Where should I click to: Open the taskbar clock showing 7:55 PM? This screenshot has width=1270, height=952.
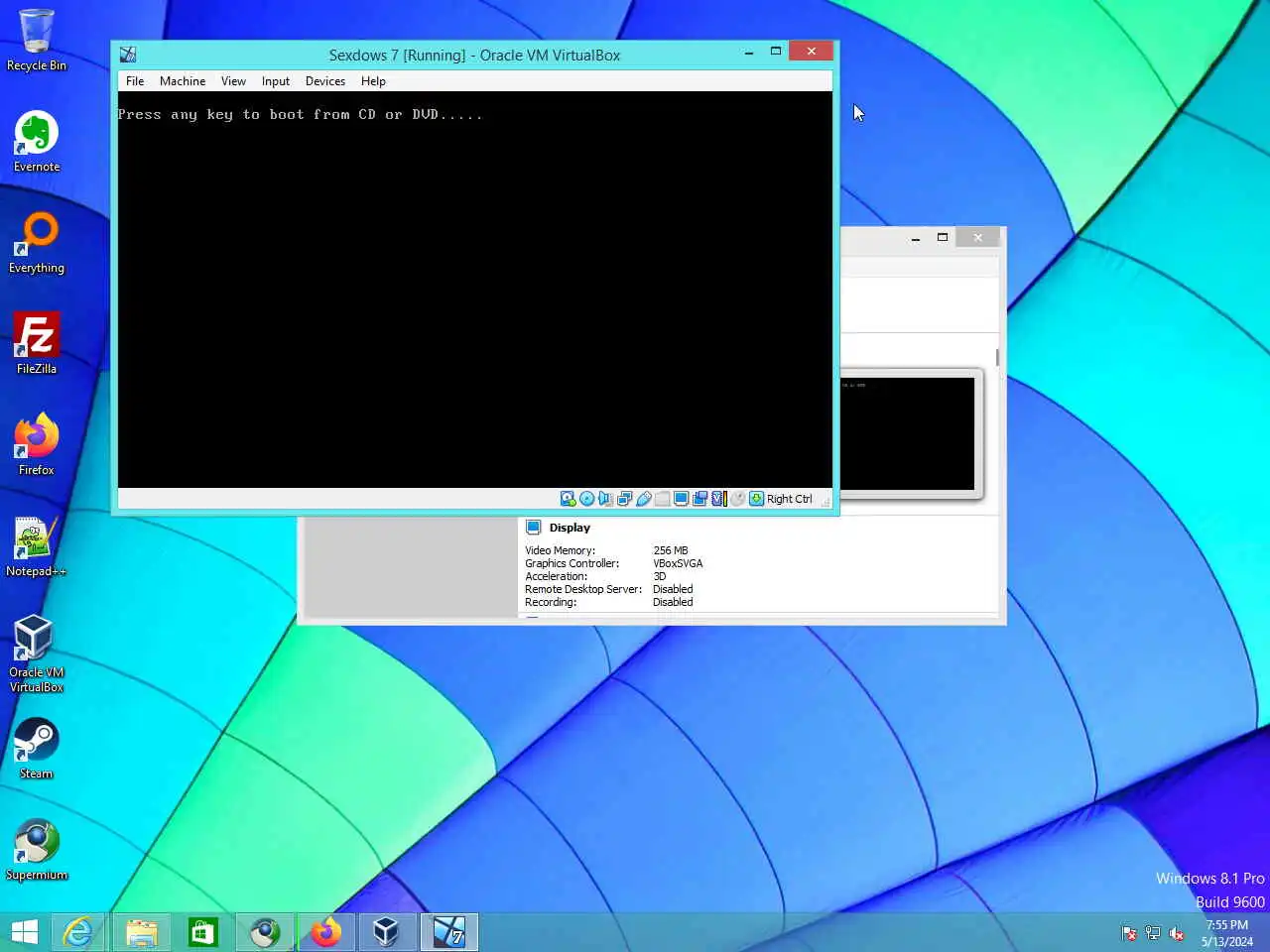coord(1227,933)
